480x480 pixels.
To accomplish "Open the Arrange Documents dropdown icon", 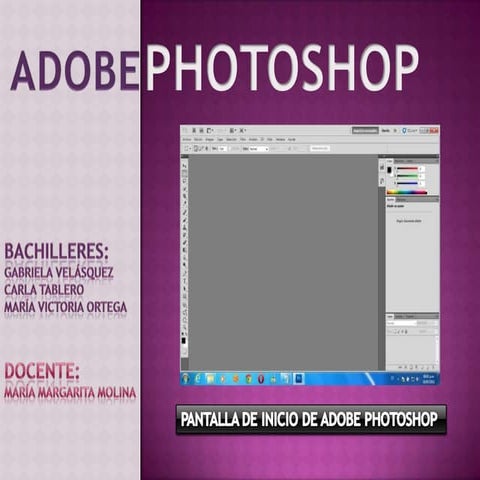I will tap(233, 130).
